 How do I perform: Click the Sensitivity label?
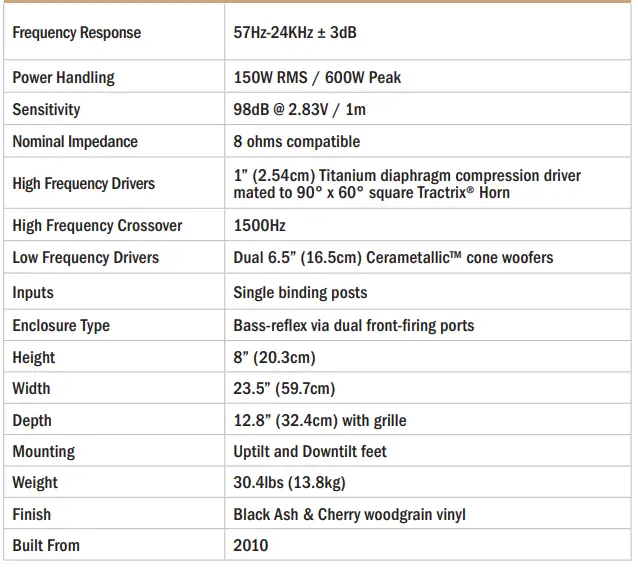(x=46, y=109)
